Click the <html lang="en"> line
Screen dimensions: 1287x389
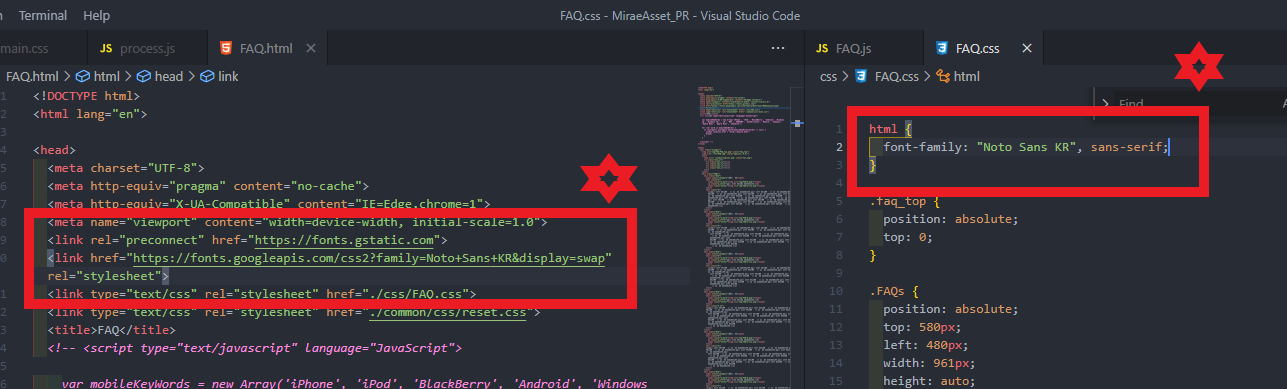coord(89,114)
